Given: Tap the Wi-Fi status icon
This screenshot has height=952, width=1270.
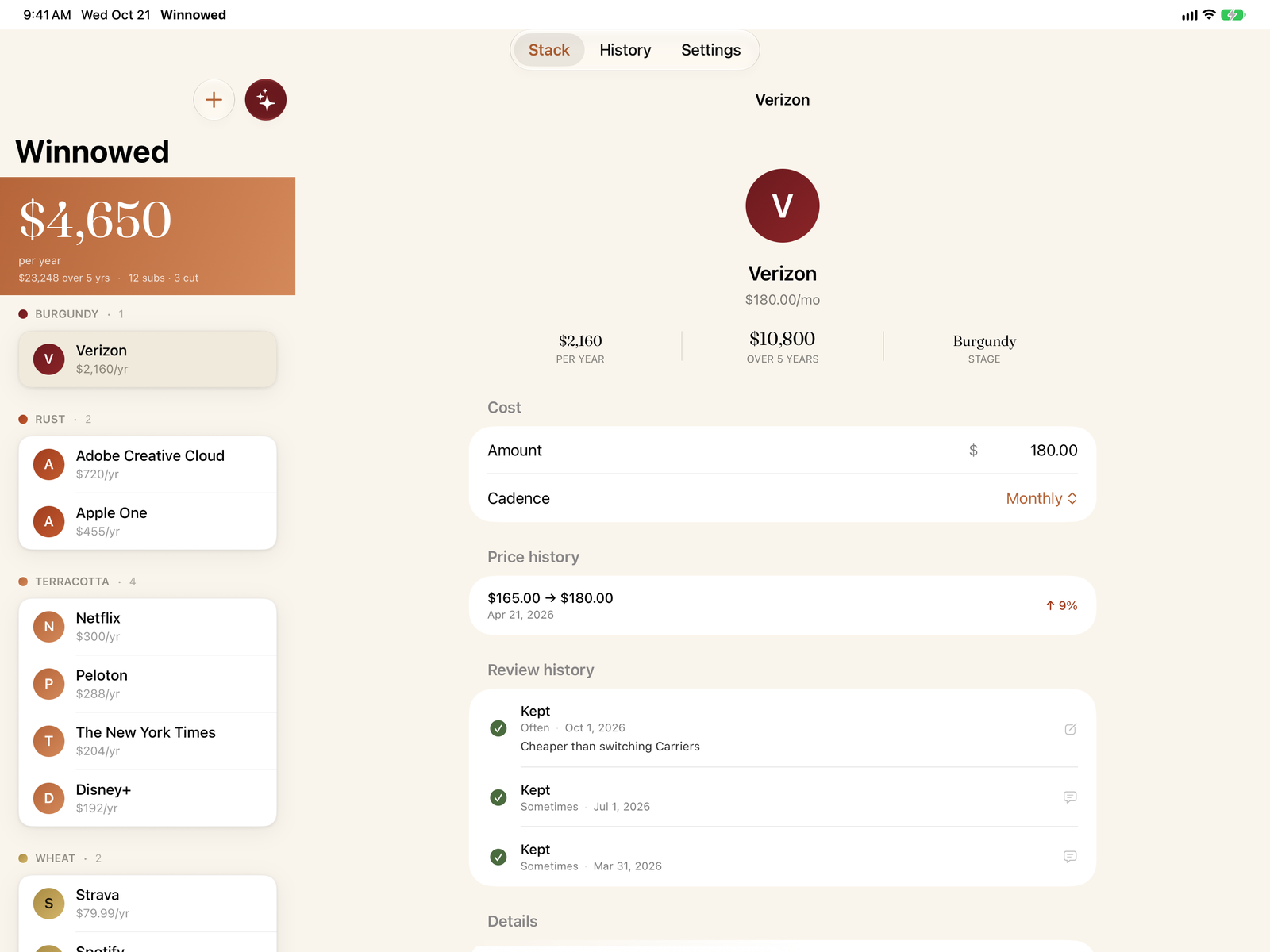Looking at the screenshot, I should [1209, 15].
